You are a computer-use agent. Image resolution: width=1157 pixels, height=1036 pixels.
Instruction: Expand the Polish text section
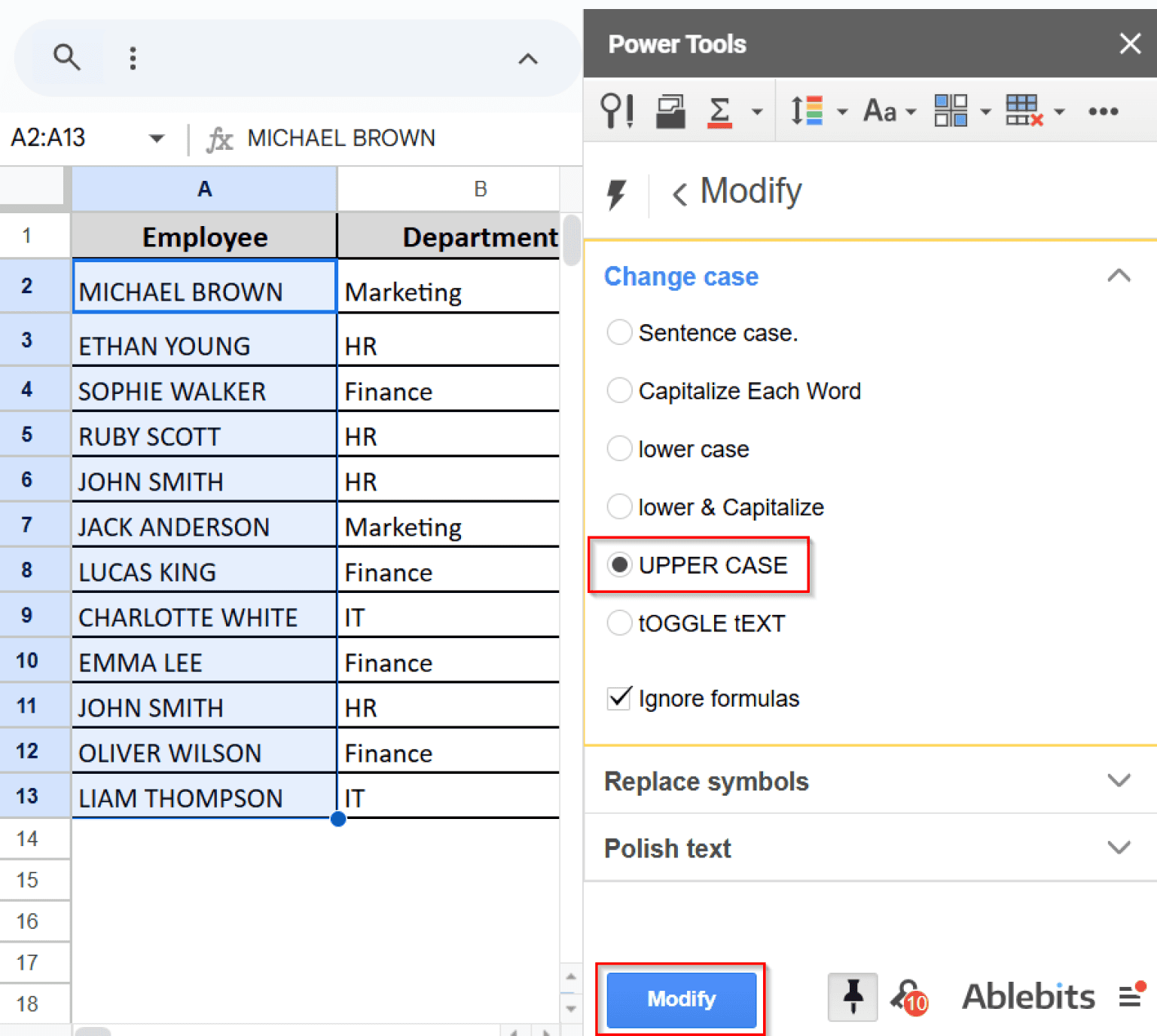coord(1119,848)
